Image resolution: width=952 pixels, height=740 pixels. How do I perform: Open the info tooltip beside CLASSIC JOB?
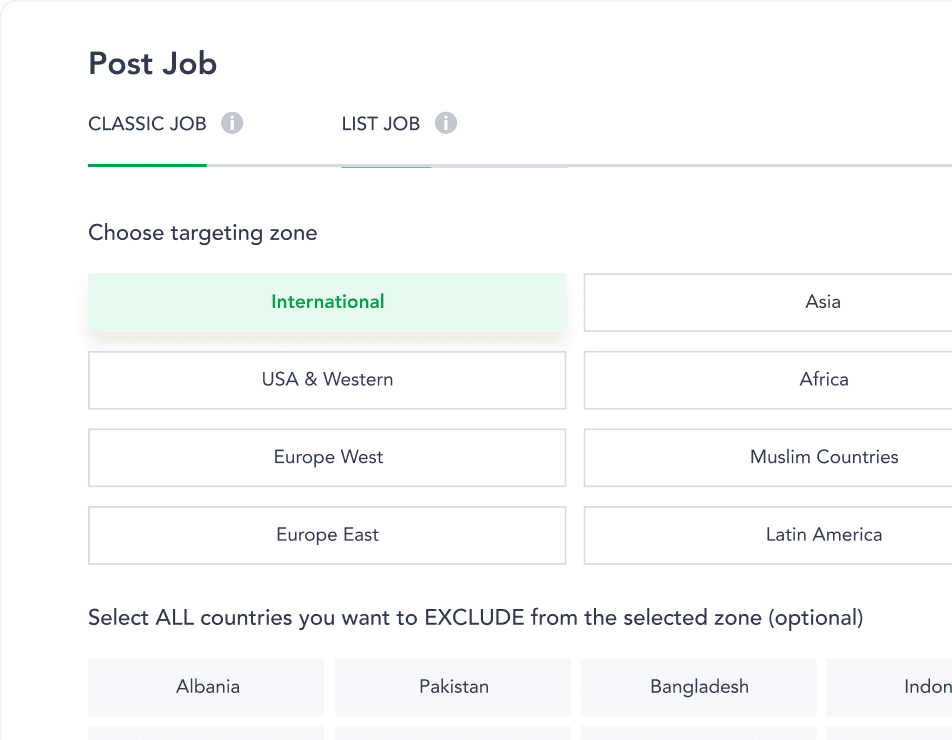[233, 123]
